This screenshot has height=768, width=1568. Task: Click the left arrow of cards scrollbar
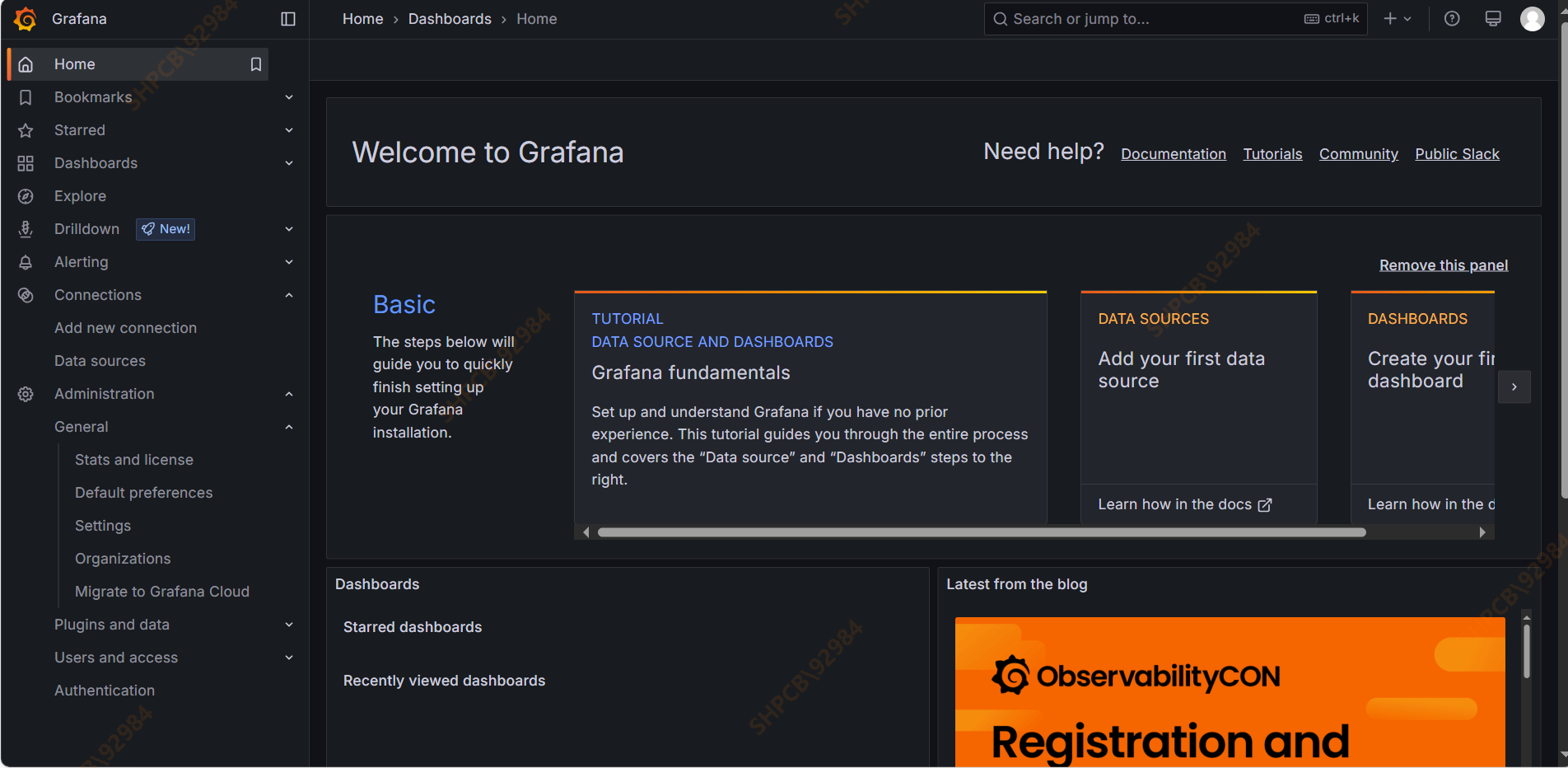tap(586, 532)
